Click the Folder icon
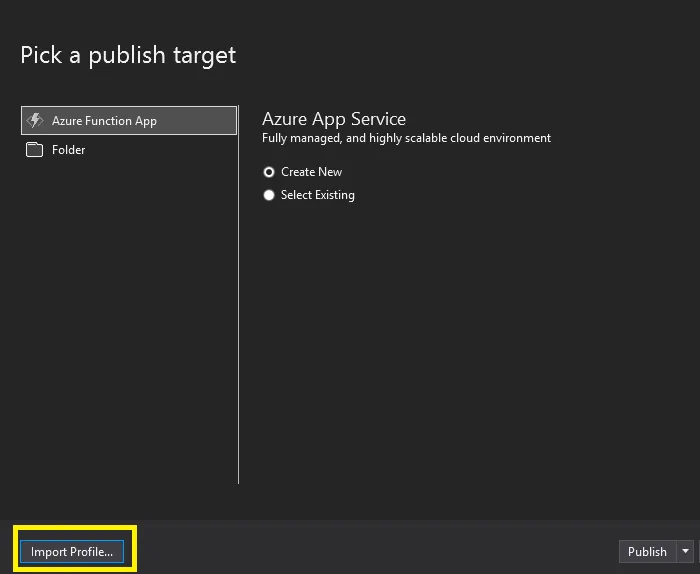700x574 pixels. (x=34, y=150)
